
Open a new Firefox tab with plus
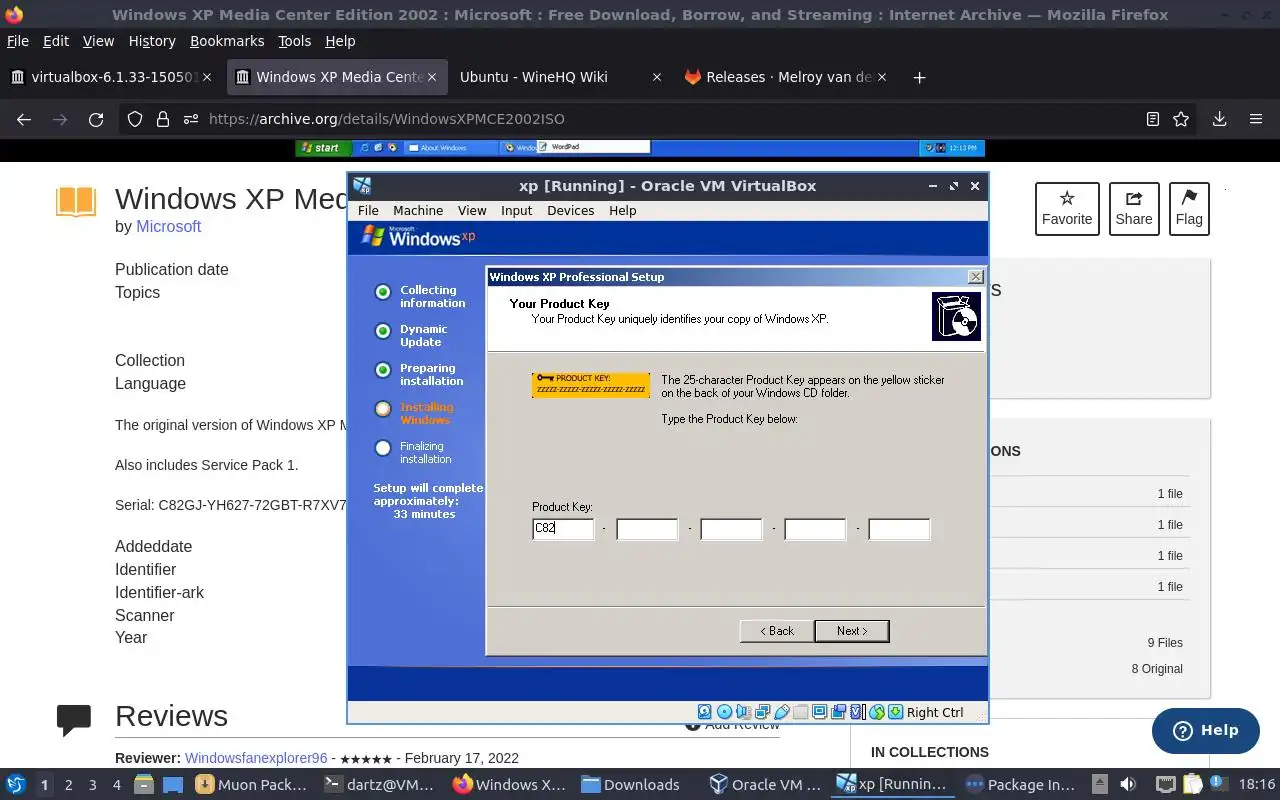[x=919, y=77]
